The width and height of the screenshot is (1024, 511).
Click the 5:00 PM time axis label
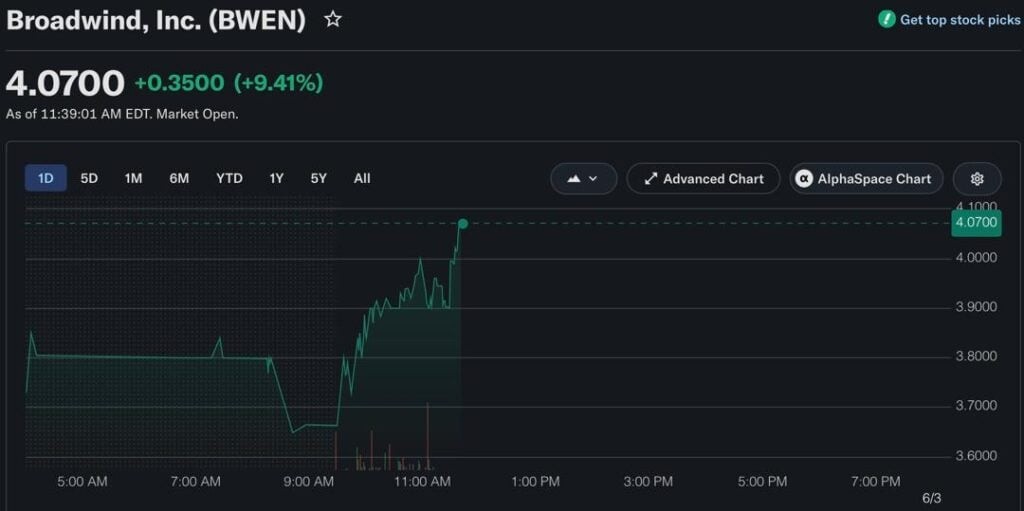coord(762,482)
